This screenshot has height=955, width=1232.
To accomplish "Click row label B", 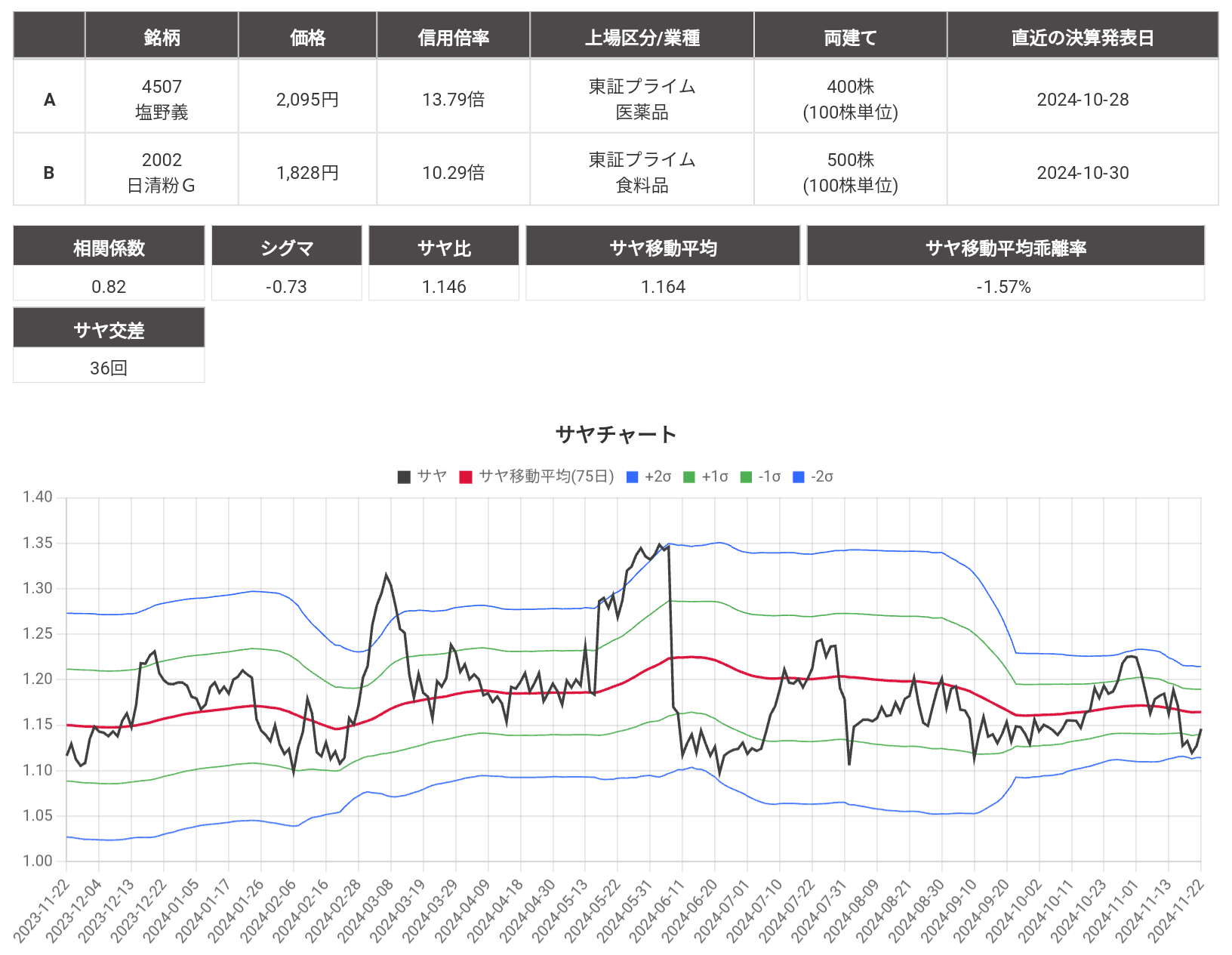I will click(x=49, y=172).
